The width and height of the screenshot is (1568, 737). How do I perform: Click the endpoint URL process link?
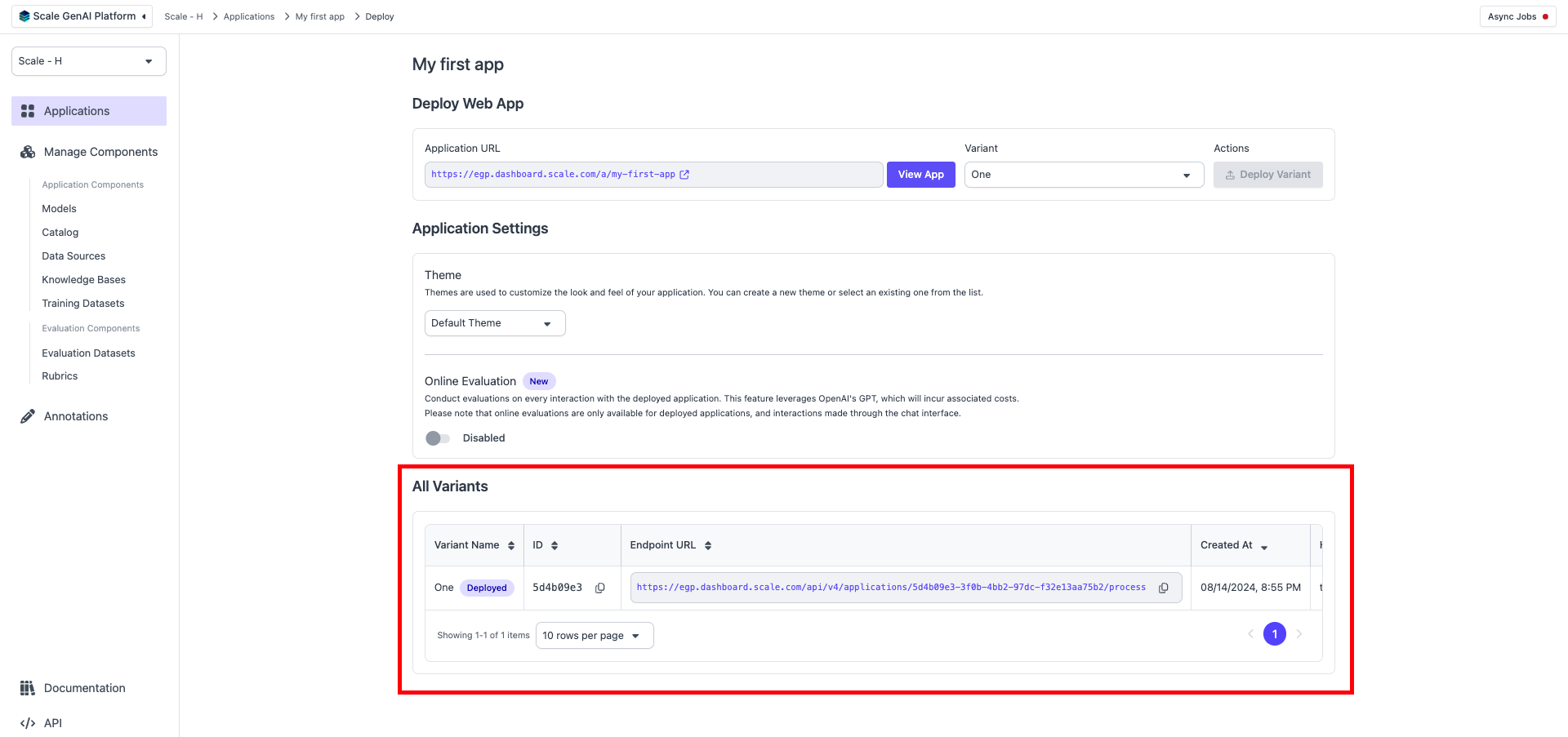(x=891, y=588)
